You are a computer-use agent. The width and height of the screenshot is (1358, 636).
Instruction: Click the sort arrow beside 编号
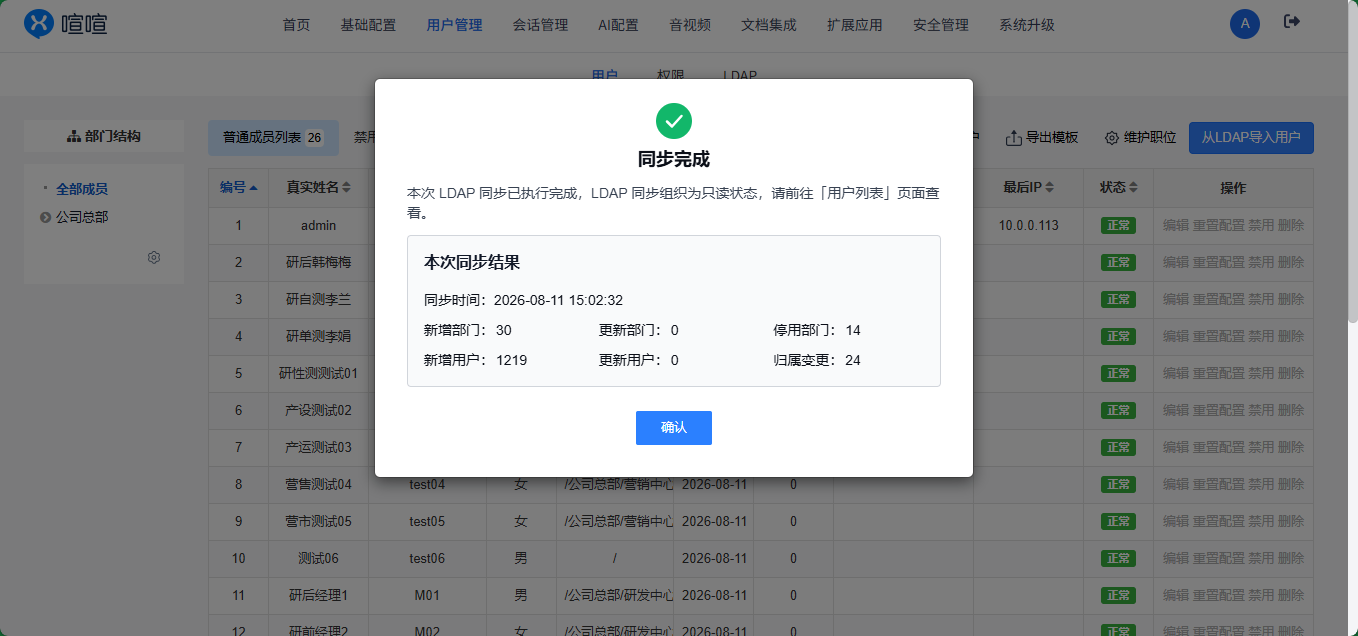coord(254,188)
